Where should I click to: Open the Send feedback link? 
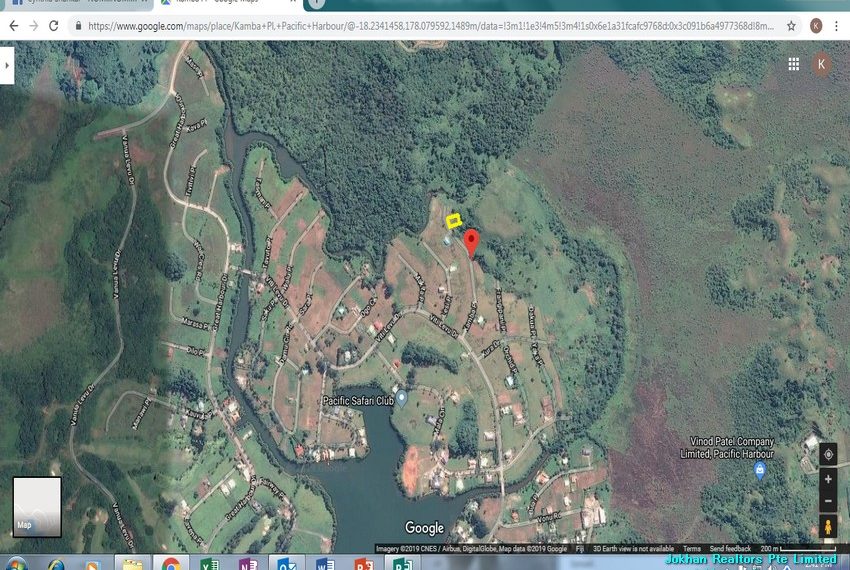coord(730,548)
